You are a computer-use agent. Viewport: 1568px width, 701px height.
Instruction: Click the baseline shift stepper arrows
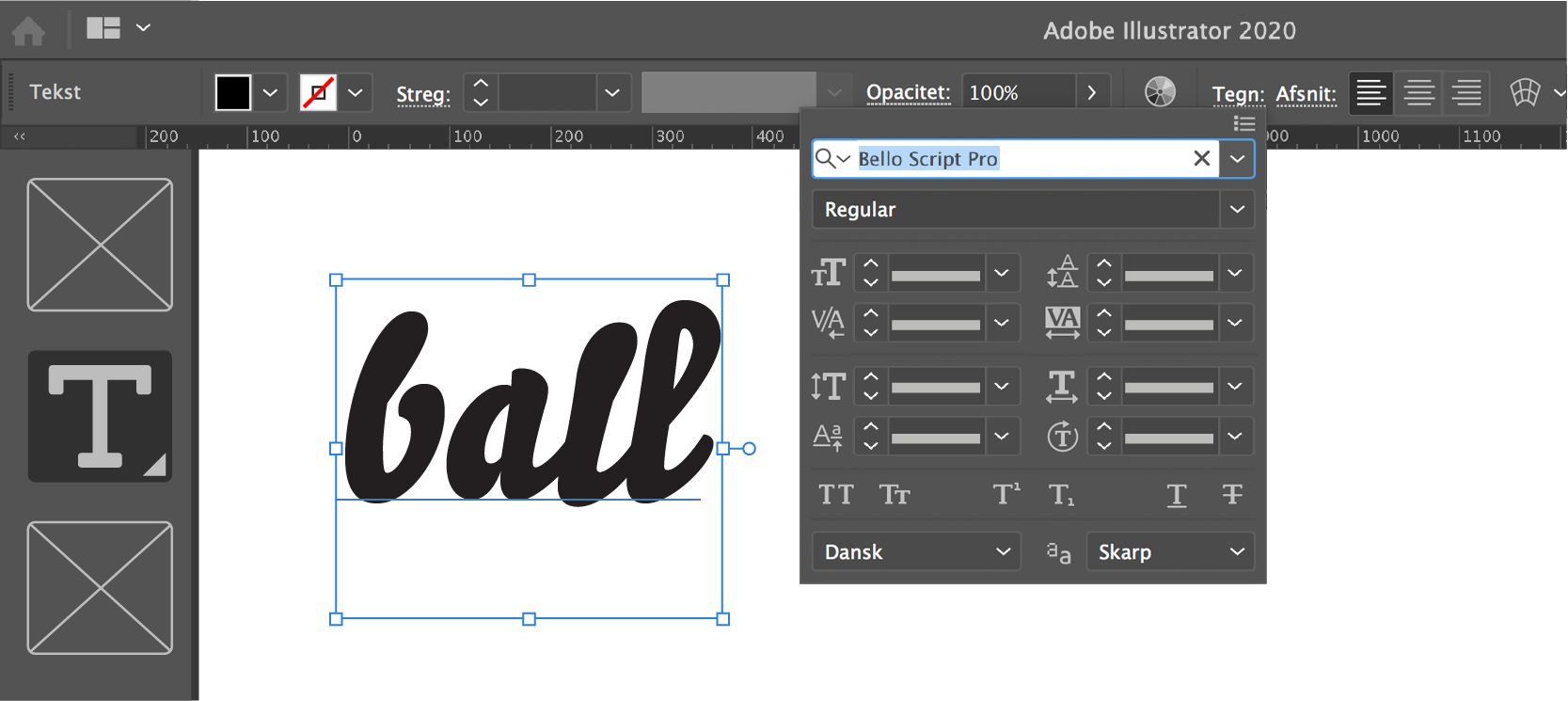tap(871, 436)
